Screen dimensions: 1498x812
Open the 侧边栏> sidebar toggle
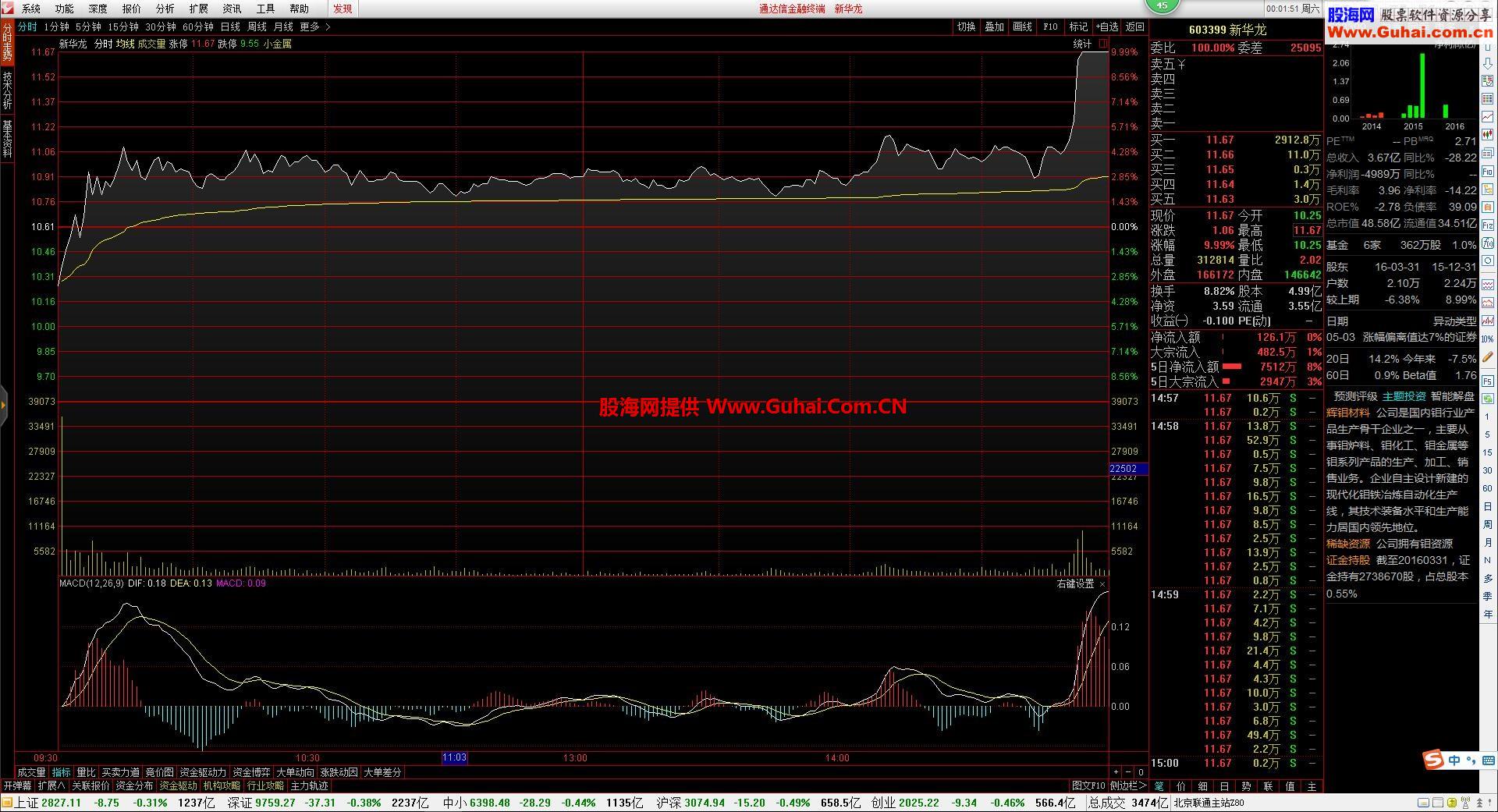point(1128,785)
